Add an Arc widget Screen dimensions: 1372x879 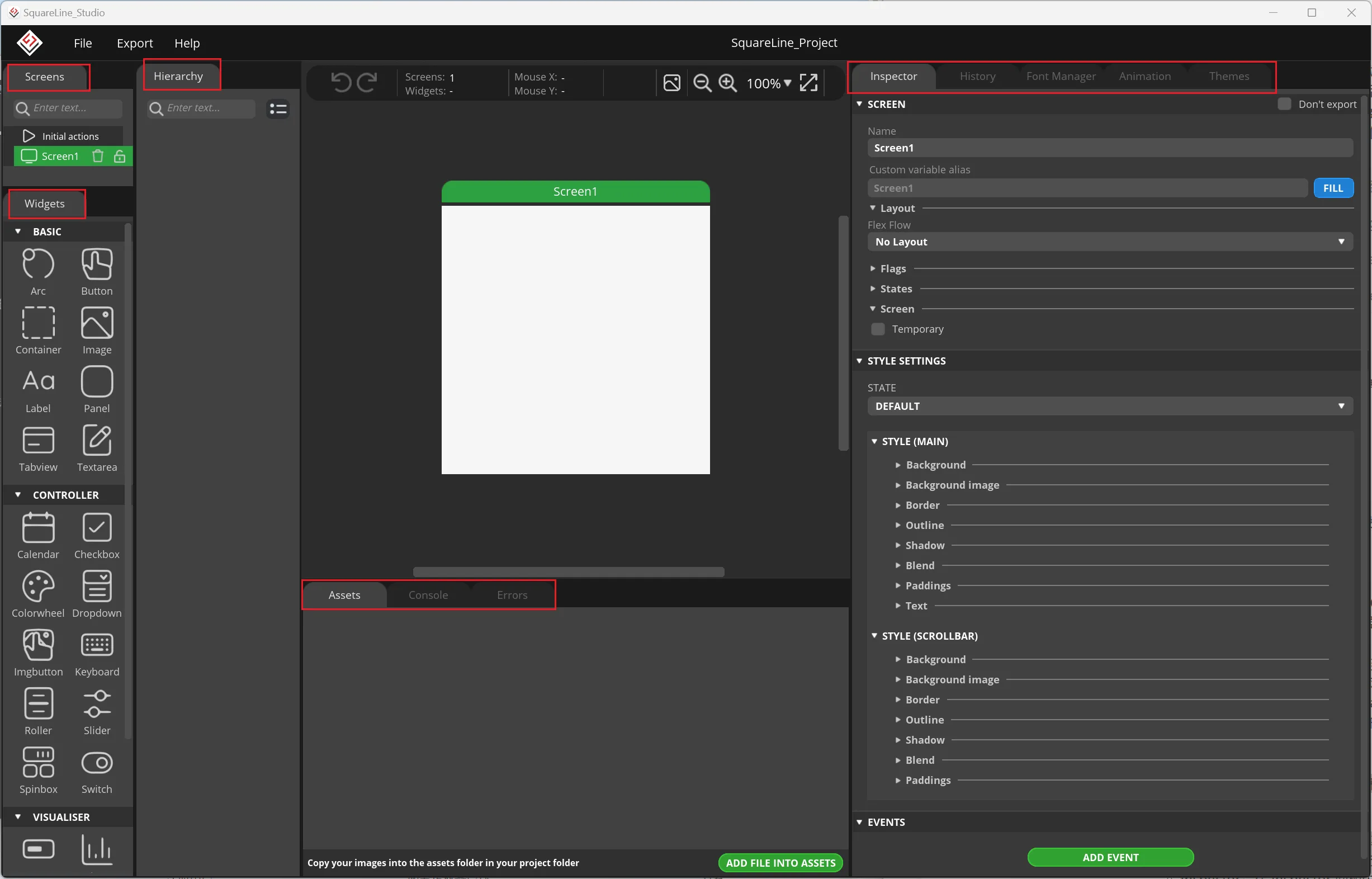[38, 272]
